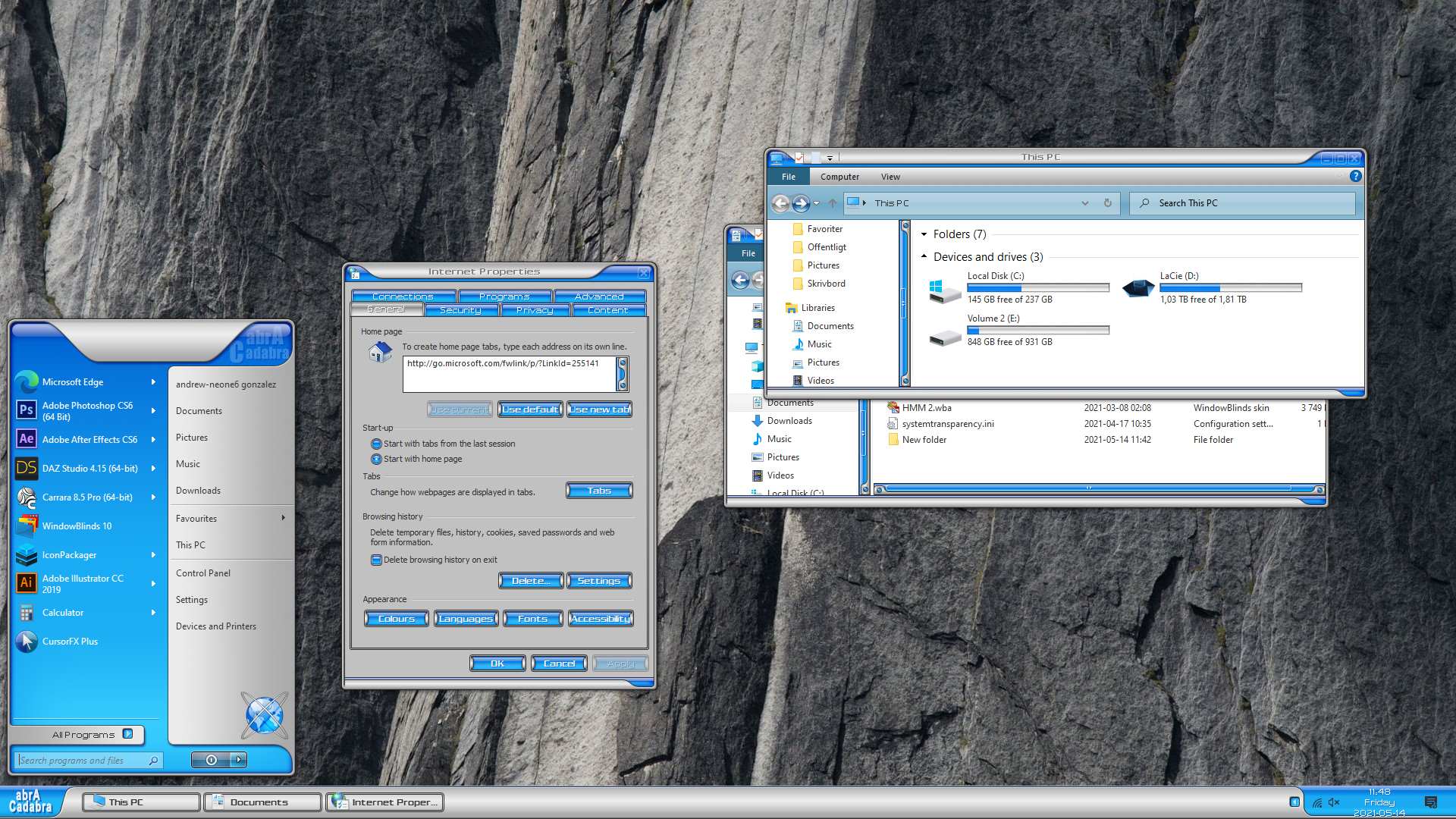
Task: Expand Microsoft Edge submenu arrow
Action: (153, 382)
